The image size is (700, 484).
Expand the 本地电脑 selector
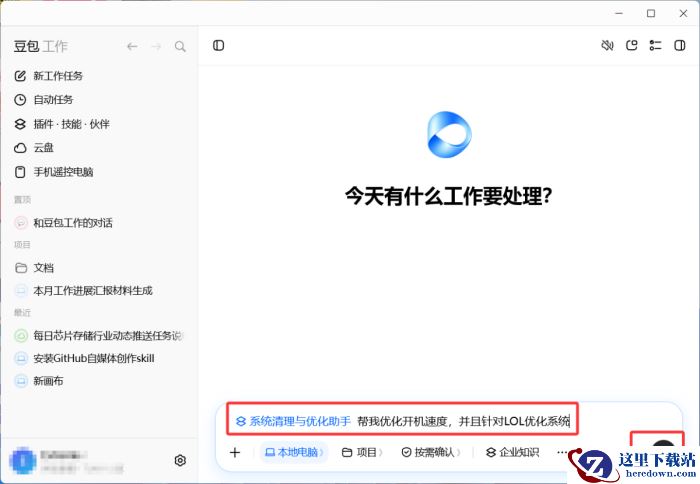point(294,452)
